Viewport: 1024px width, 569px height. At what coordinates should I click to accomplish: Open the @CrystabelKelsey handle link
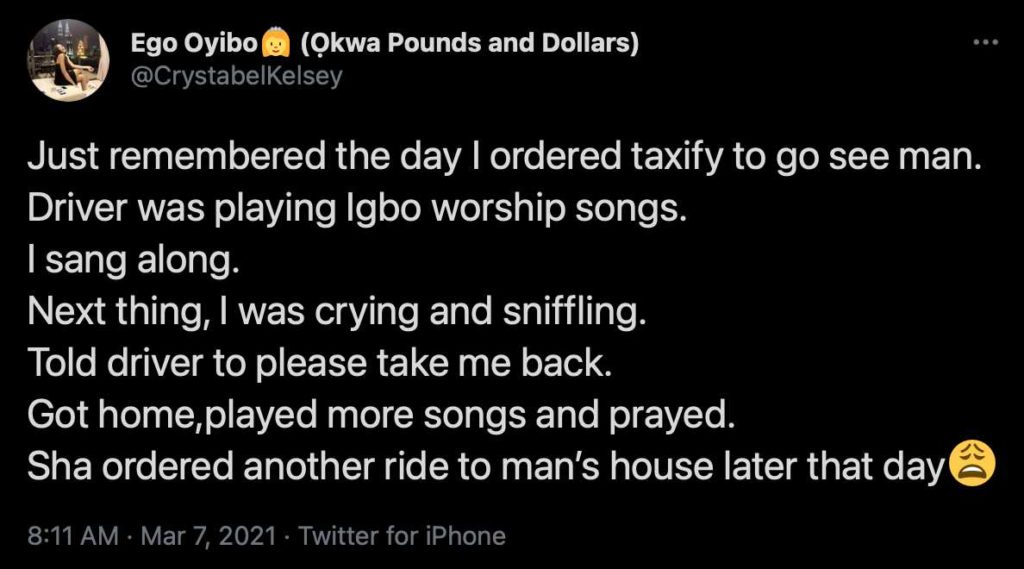(236, 76)
